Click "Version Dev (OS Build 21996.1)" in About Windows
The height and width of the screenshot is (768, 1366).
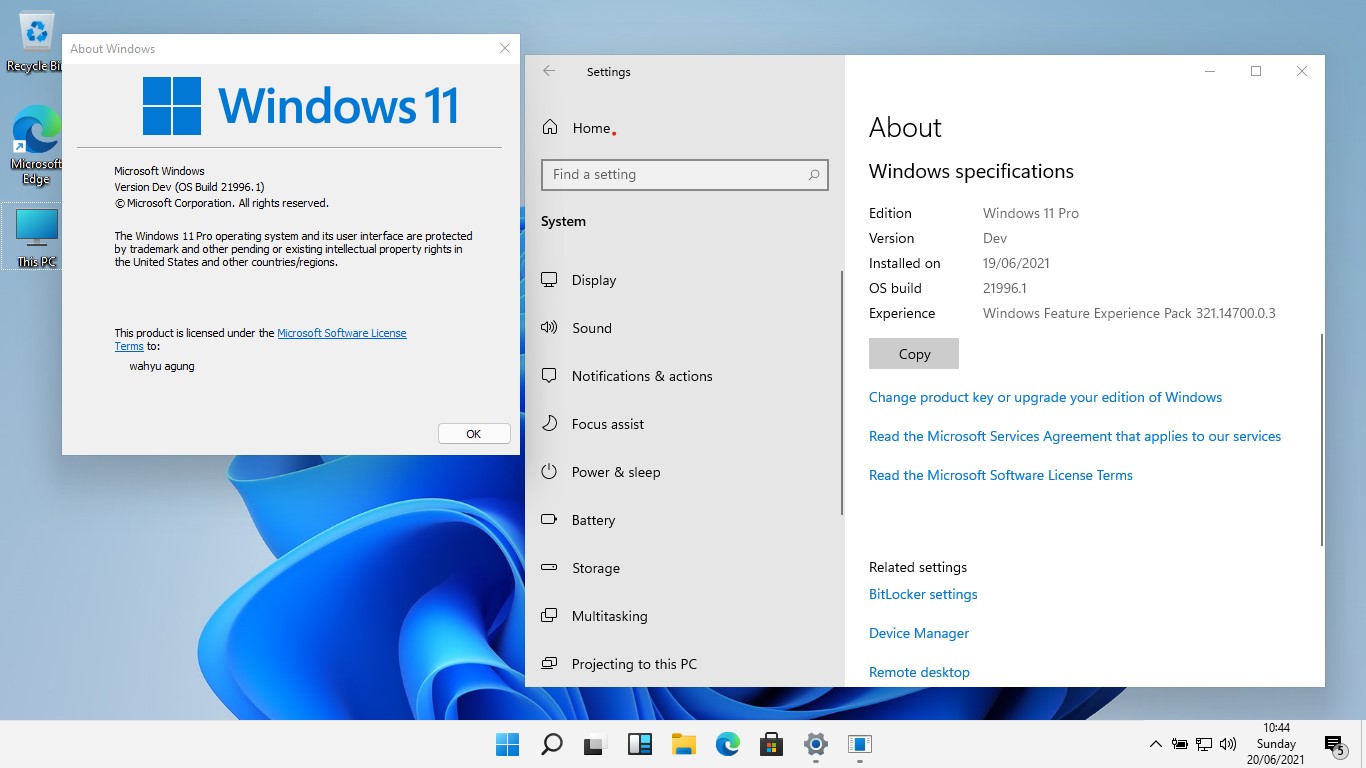(x=189, y=187)
